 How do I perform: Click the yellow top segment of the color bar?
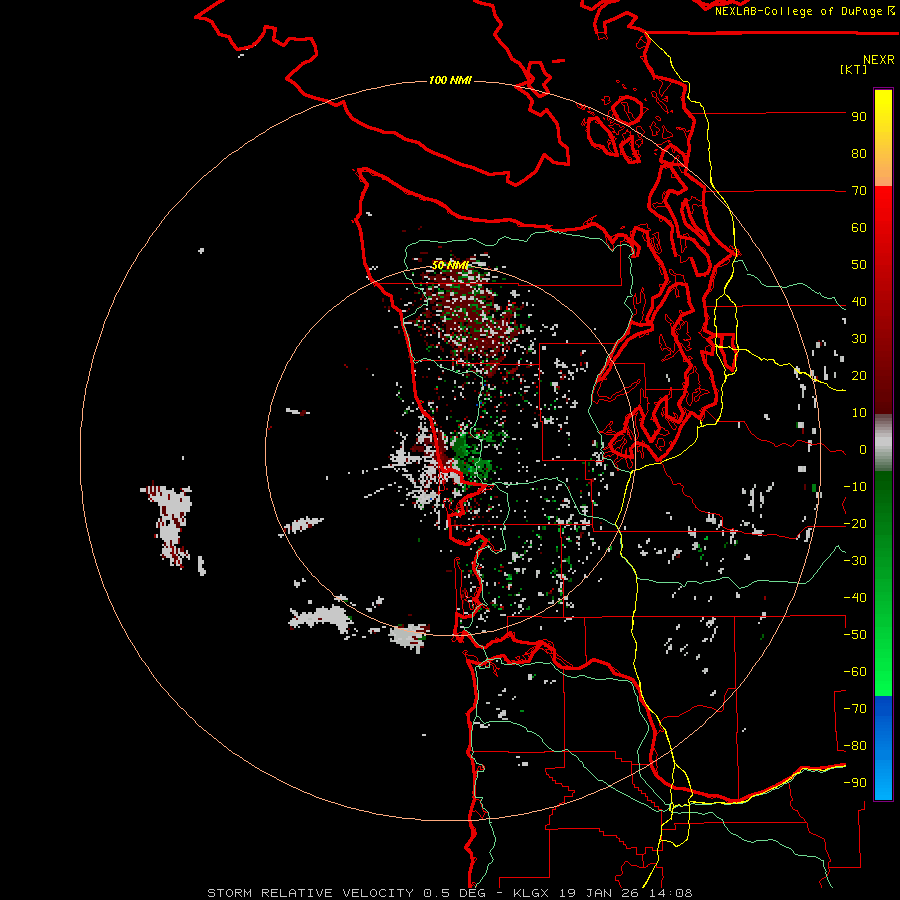pyautogui.click(x=883, y=138)
